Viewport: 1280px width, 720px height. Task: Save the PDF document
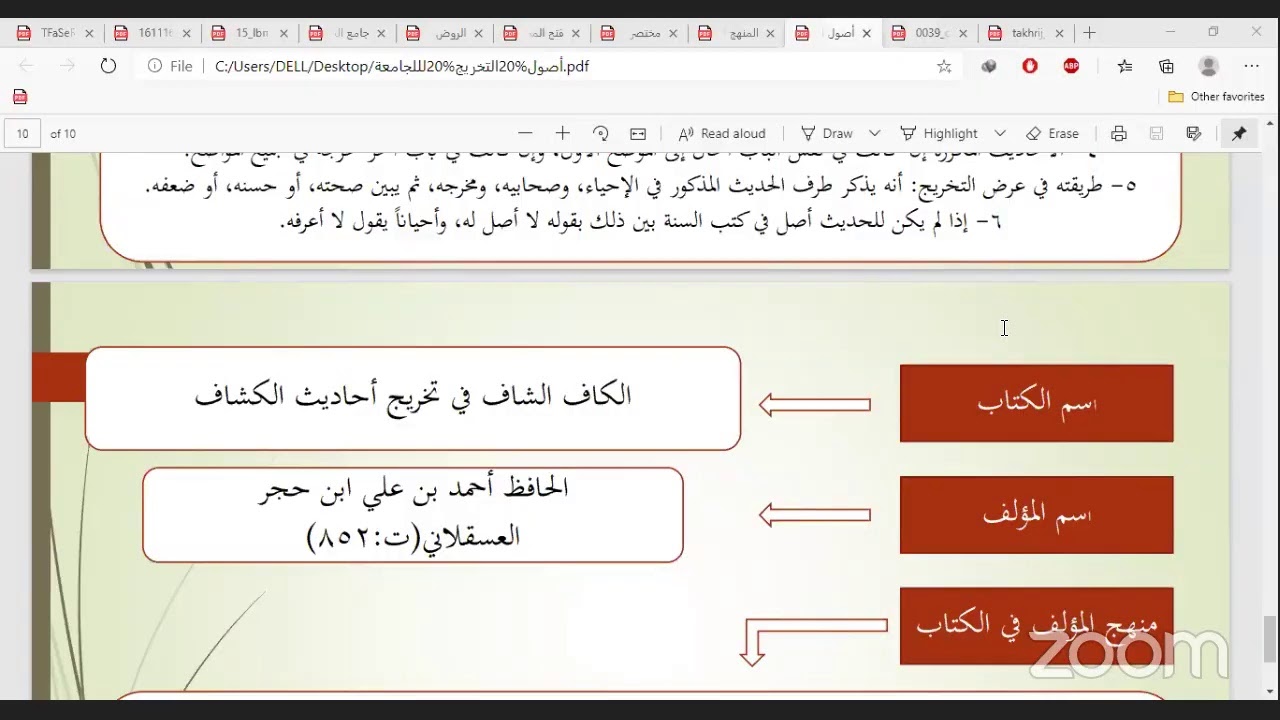pyautogui.click(x=1156, y=133)
